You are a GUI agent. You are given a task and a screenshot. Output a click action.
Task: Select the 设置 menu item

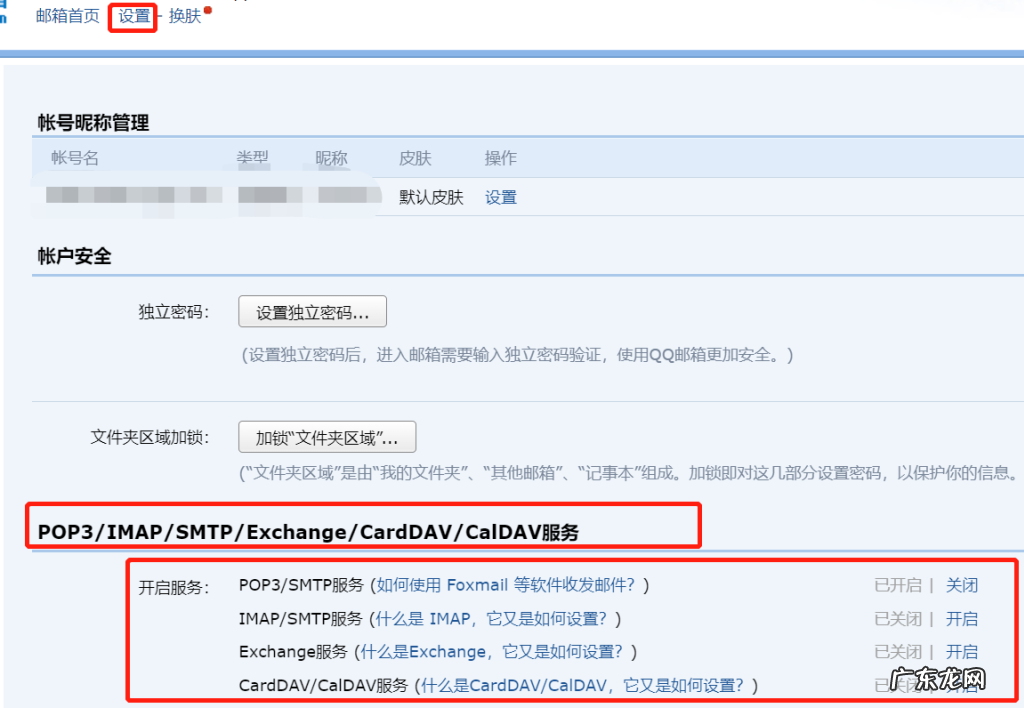click(x=133, y=16)
